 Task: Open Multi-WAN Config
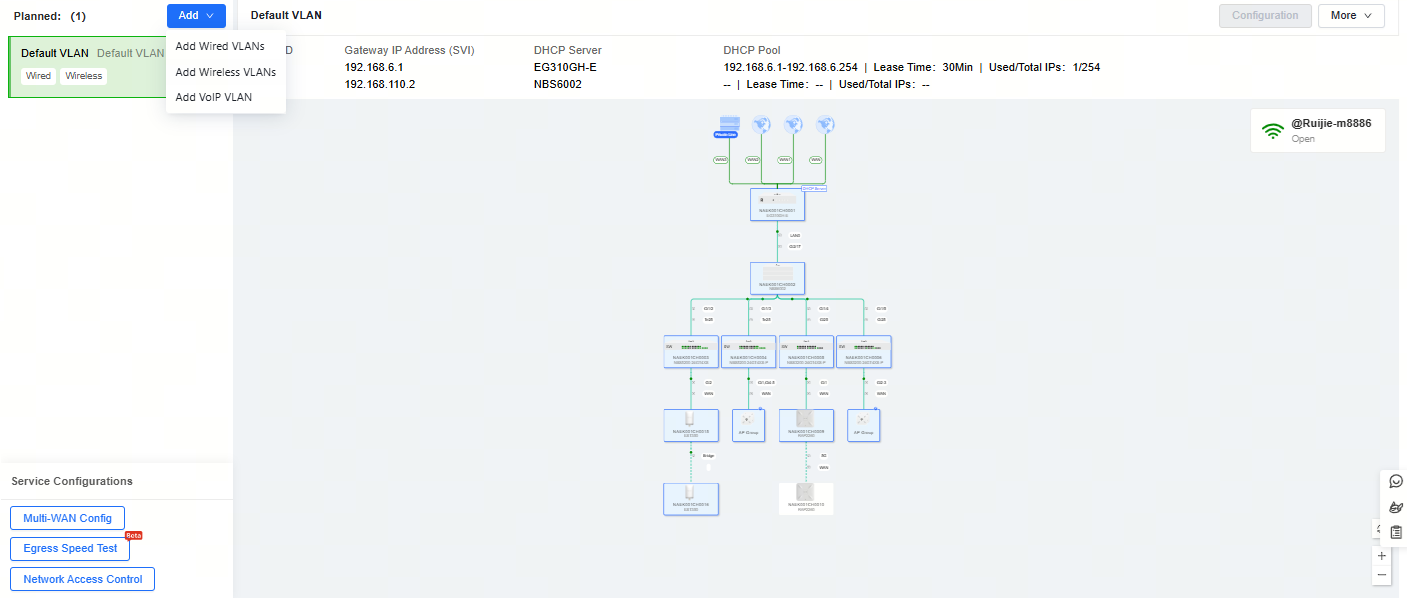click(x=67, y=518)
